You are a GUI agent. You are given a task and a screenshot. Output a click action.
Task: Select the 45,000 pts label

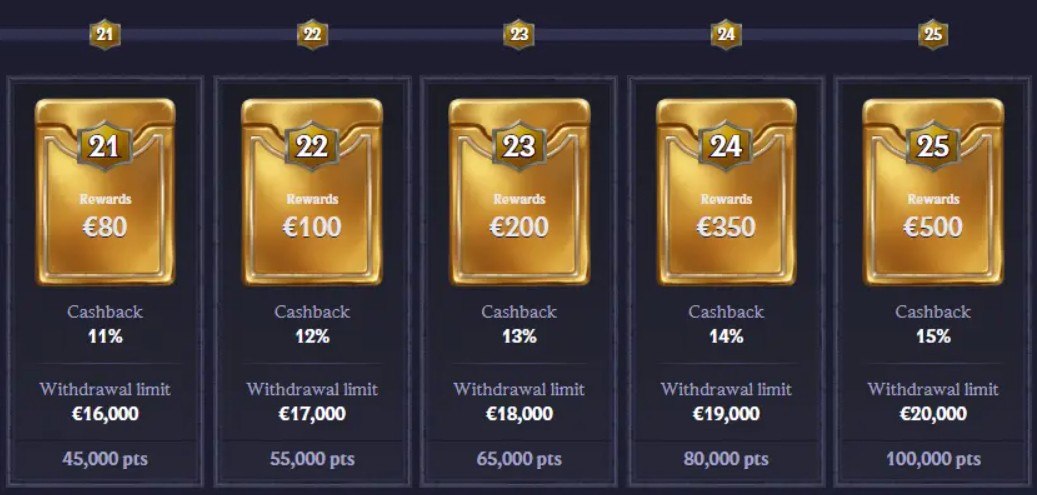(x=105, y=459)
